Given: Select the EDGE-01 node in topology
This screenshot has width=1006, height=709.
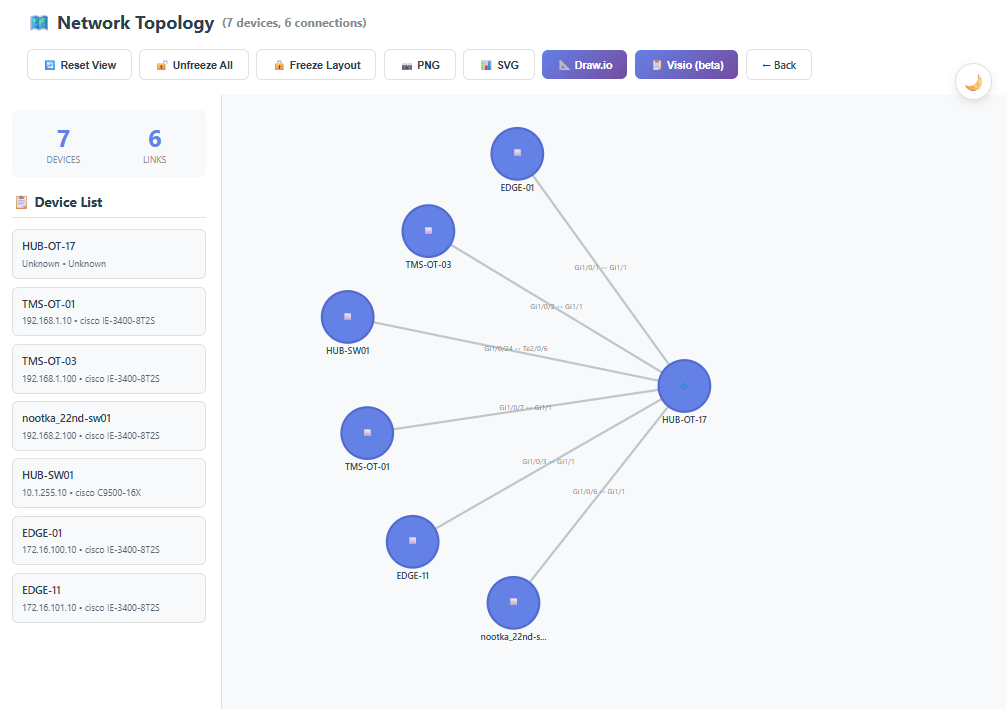Looking at the screenshot, I should pos(517,153).
